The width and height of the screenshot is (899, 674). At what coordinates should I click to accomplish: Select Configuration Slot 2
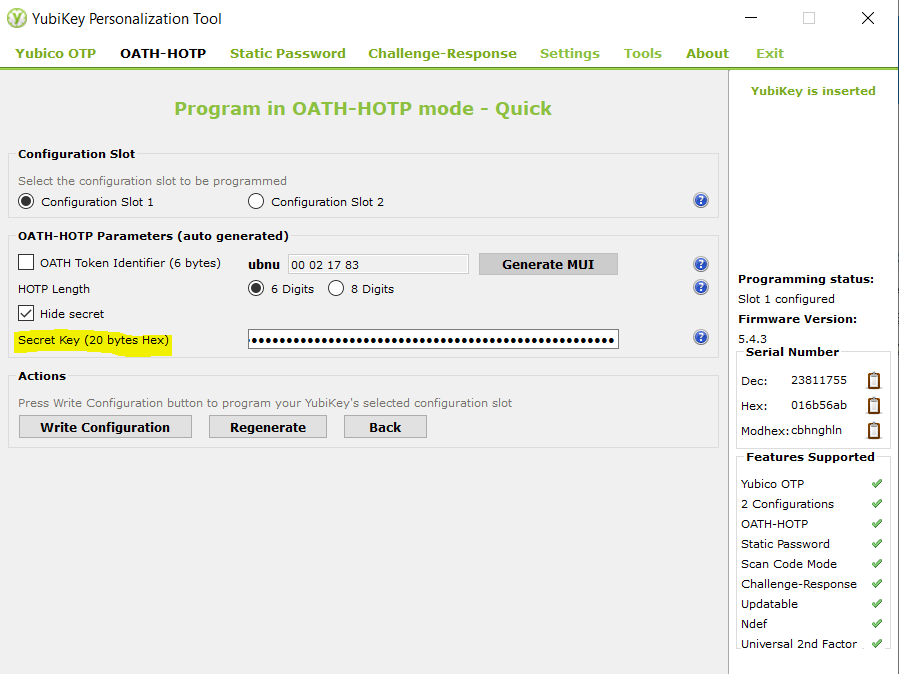coord(256,201)
